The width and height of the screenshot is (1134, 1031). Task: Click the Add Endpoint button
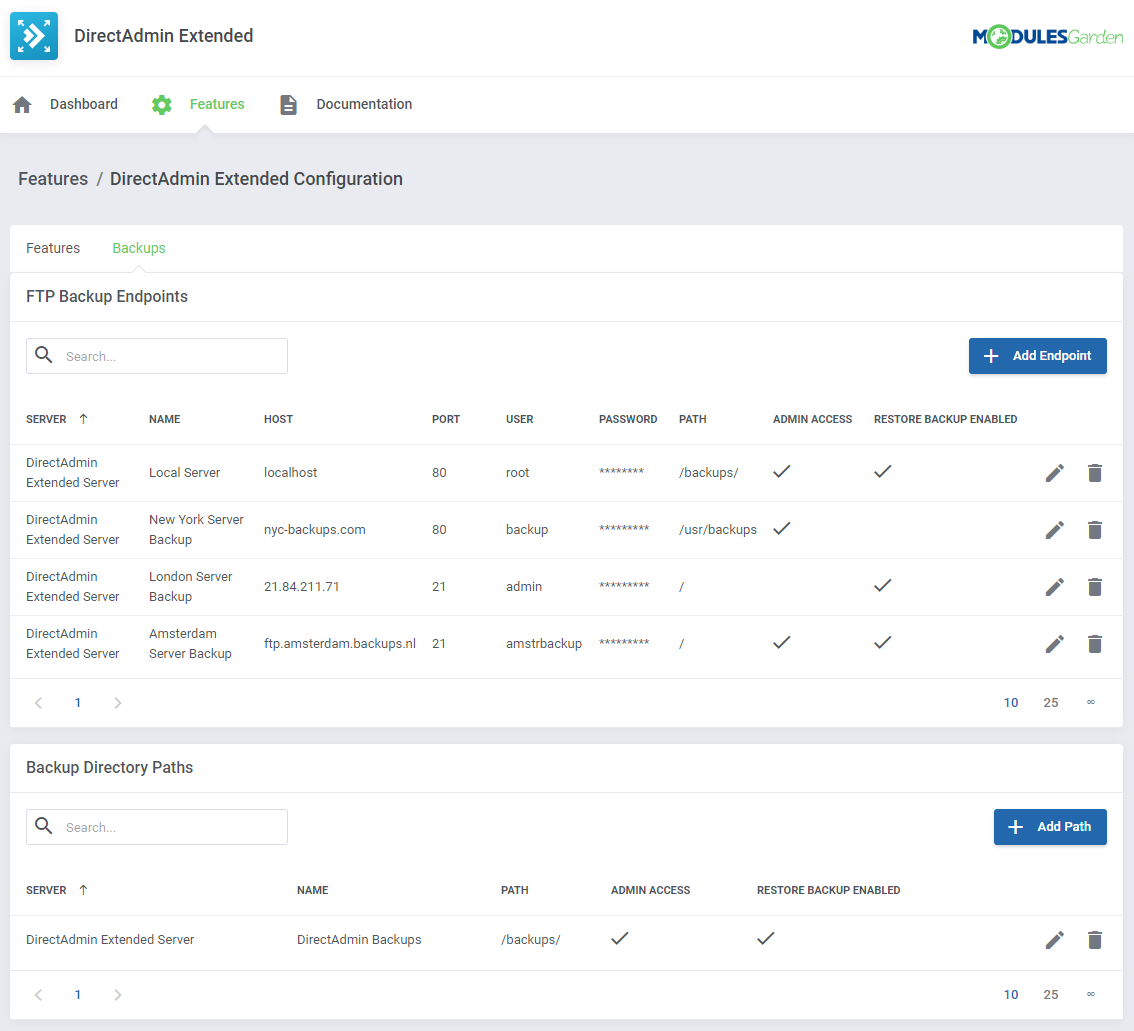click(1037, 355)
